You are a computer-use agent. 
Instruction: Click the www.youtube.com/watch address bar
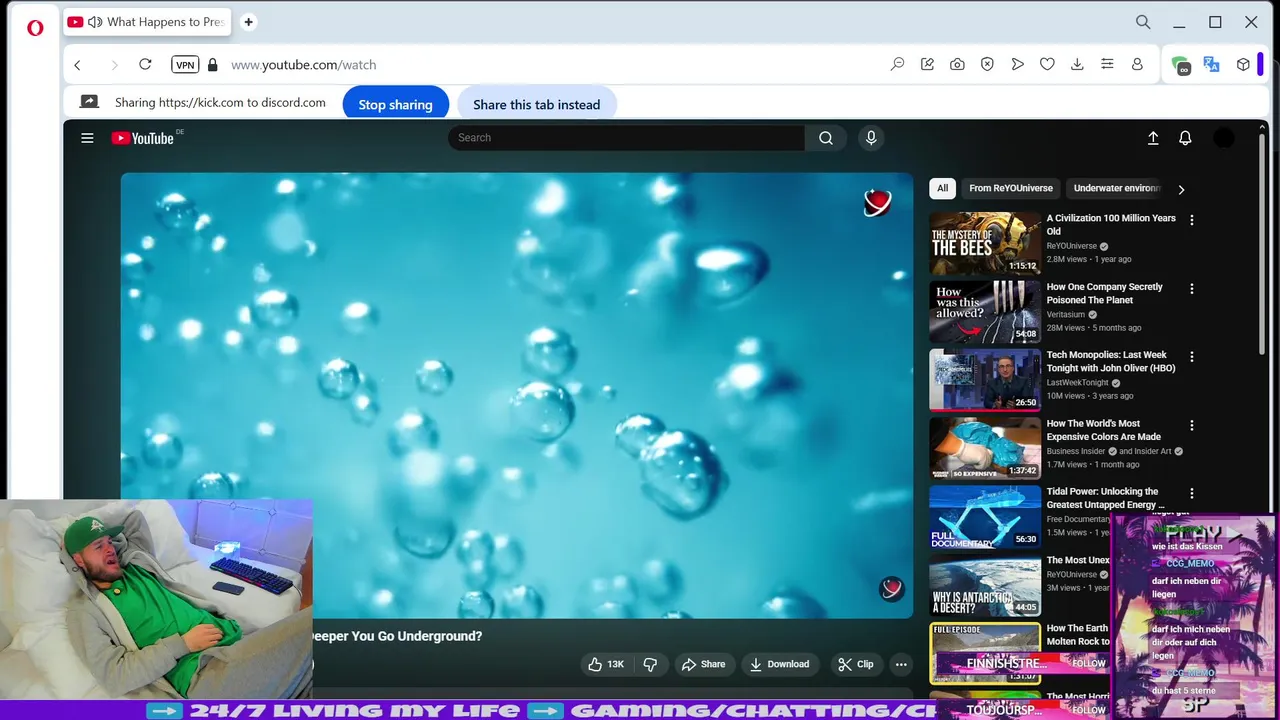303,65
